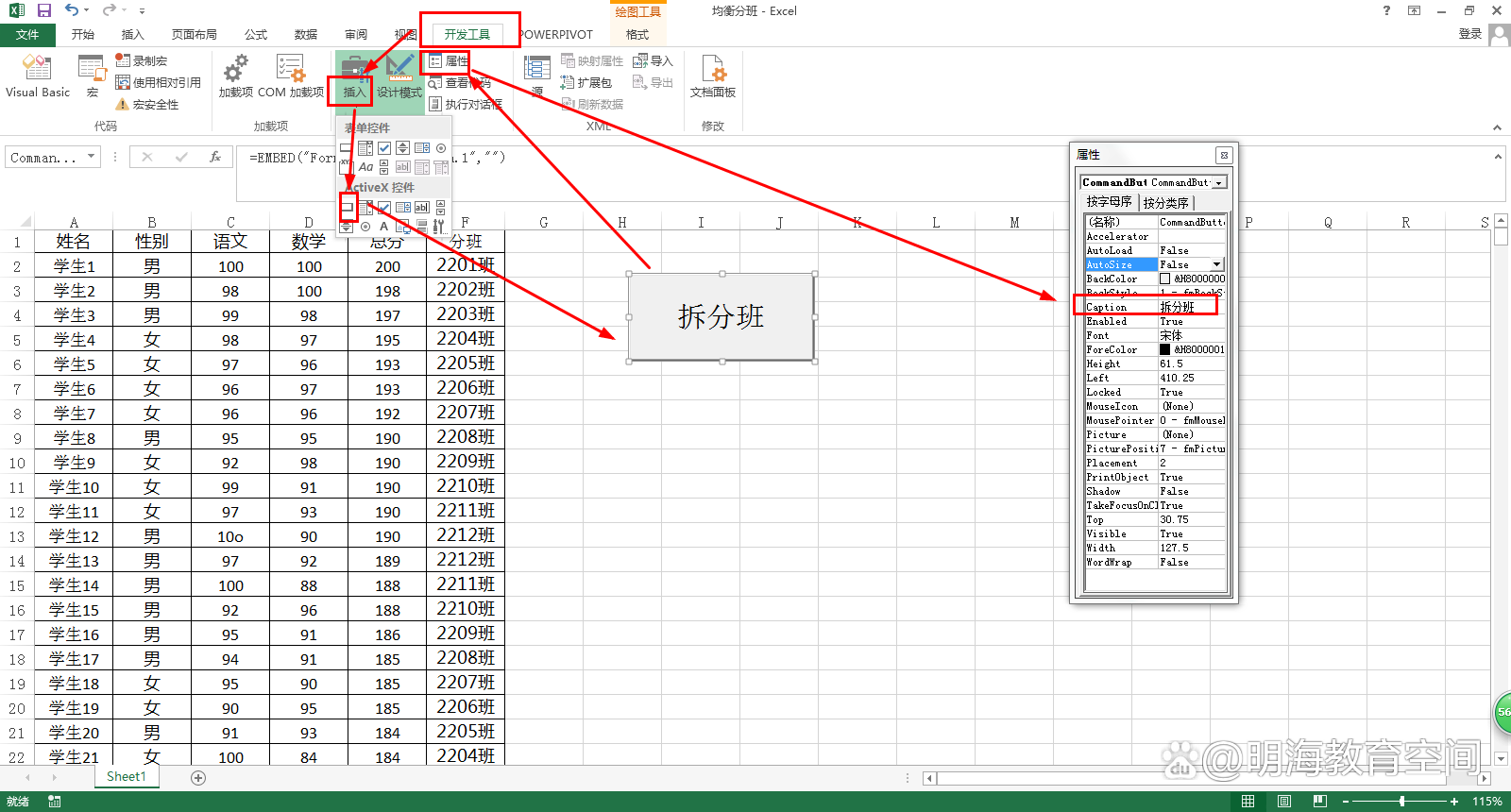The image size is (1511, 812).
Task: Open AutoSize value dropdown arrow
Action: click(x=1217, y=264)
